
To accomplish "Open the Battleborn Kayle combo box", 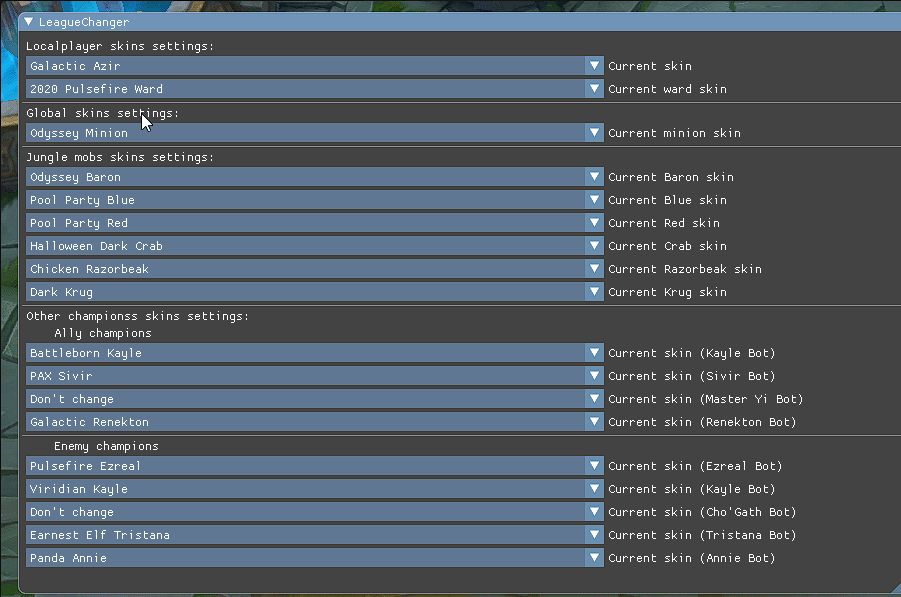I will pyautogui.click(x=314, y=353).
